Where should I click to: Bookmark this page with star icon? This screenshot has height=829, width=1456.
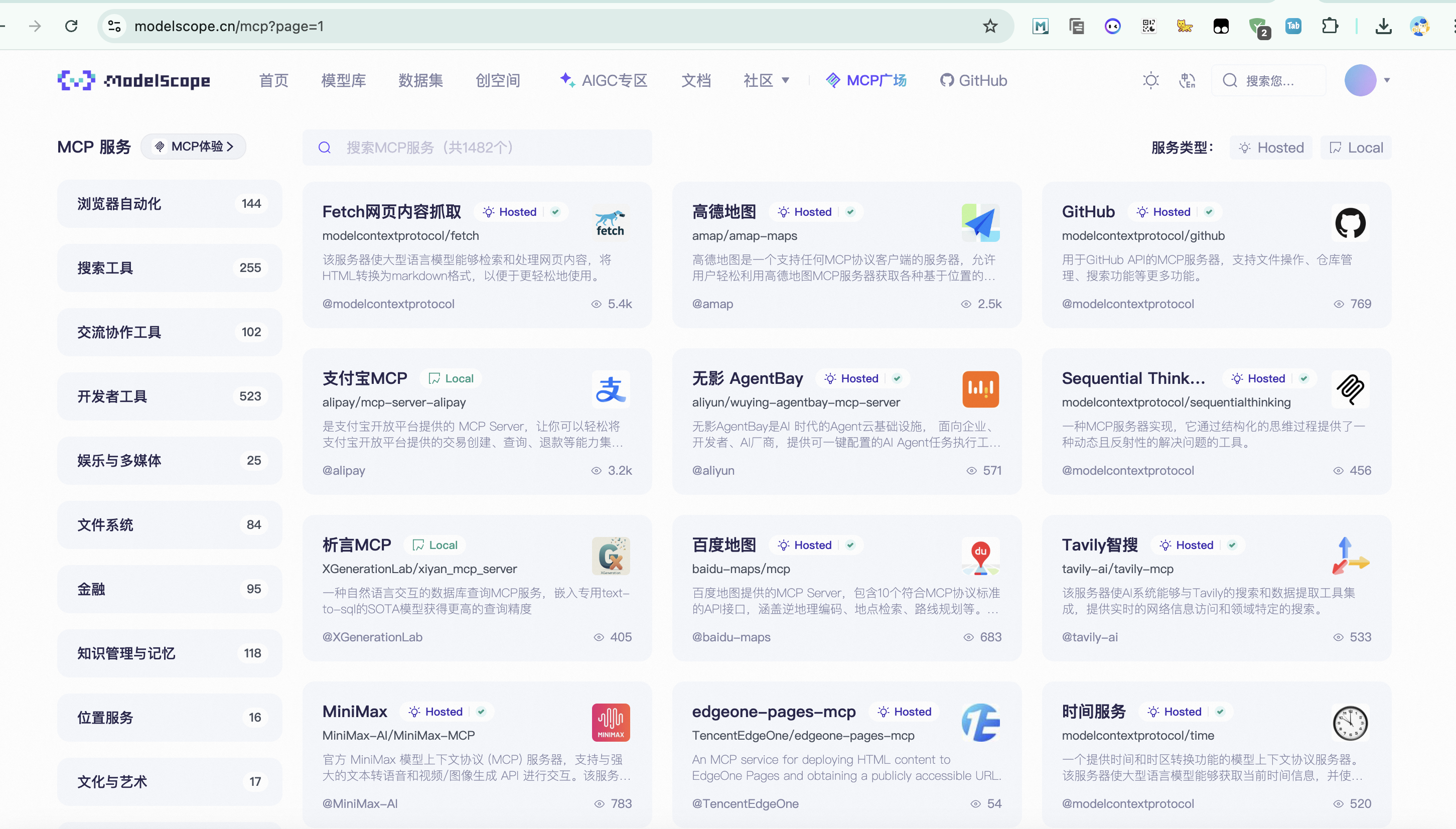990,26
